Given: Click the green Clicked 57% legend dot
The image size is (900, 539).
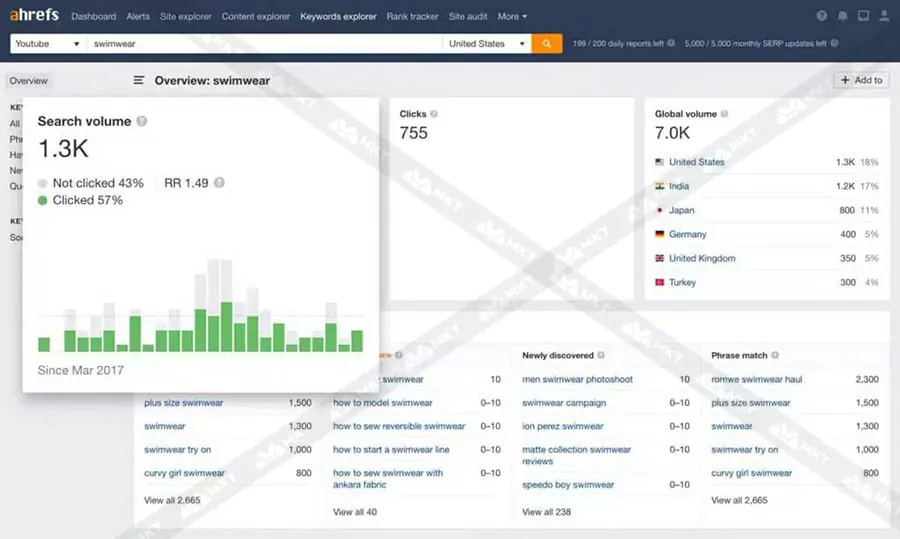Looking at the screenshot, I should point(42,201).
